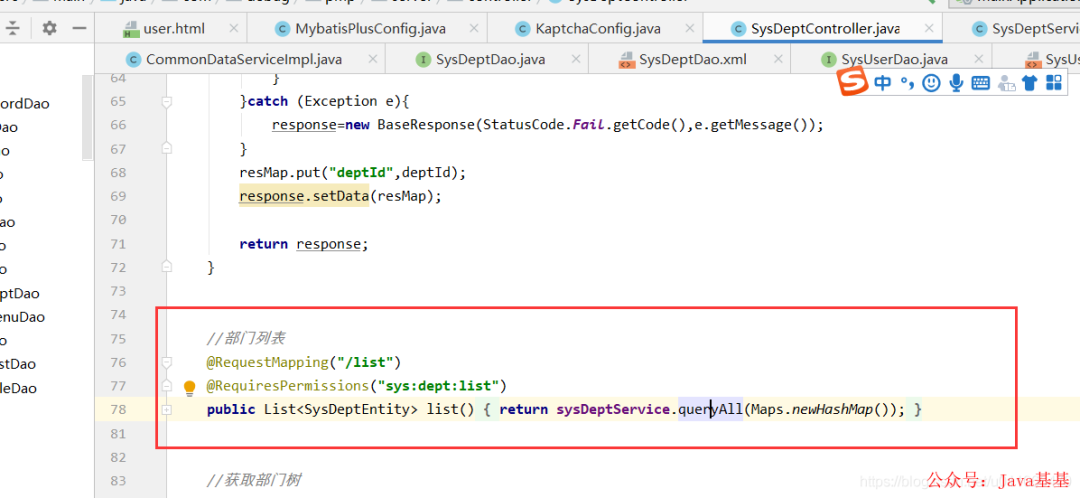Click line number 71 in the gutter
This screenshot has width=1080, height=498.
pos(118,244)
